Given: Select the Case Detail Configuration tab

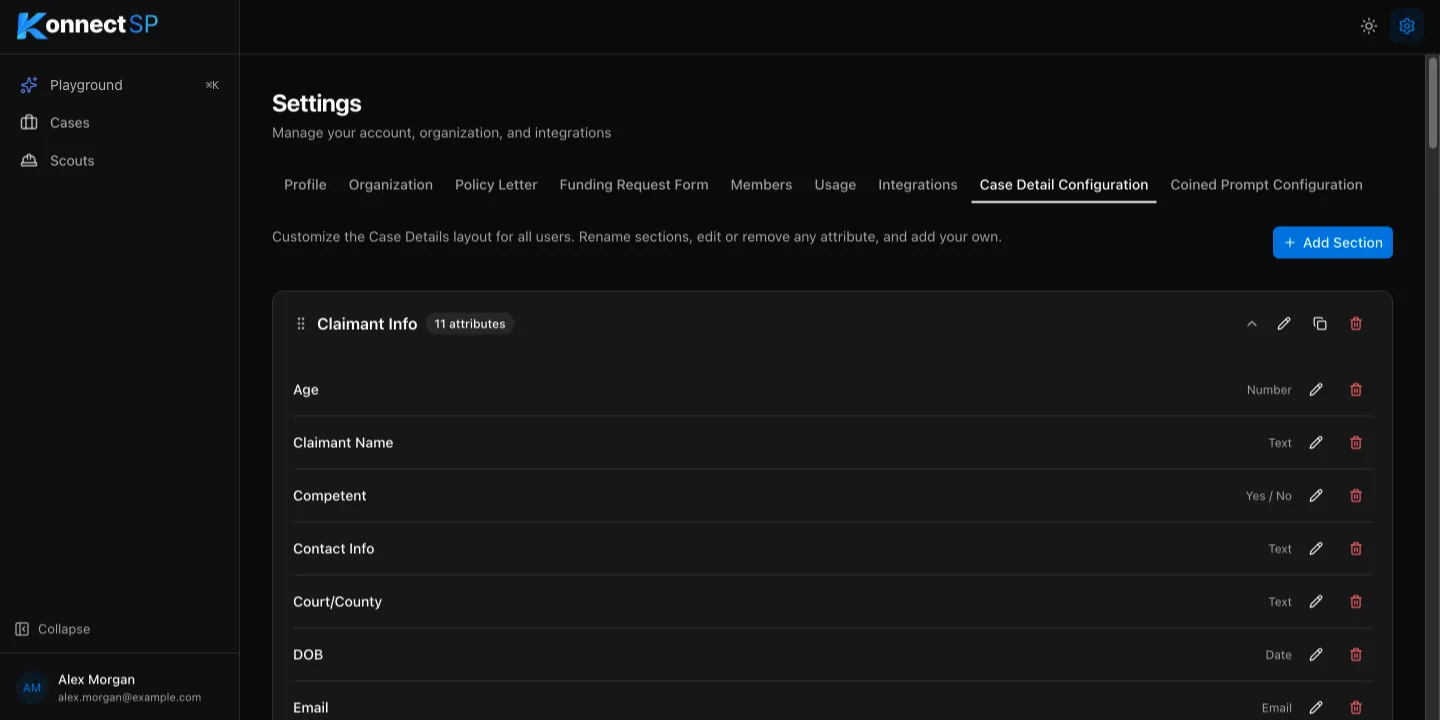Looking at the screenshot, I should [x=1064, y=185].
